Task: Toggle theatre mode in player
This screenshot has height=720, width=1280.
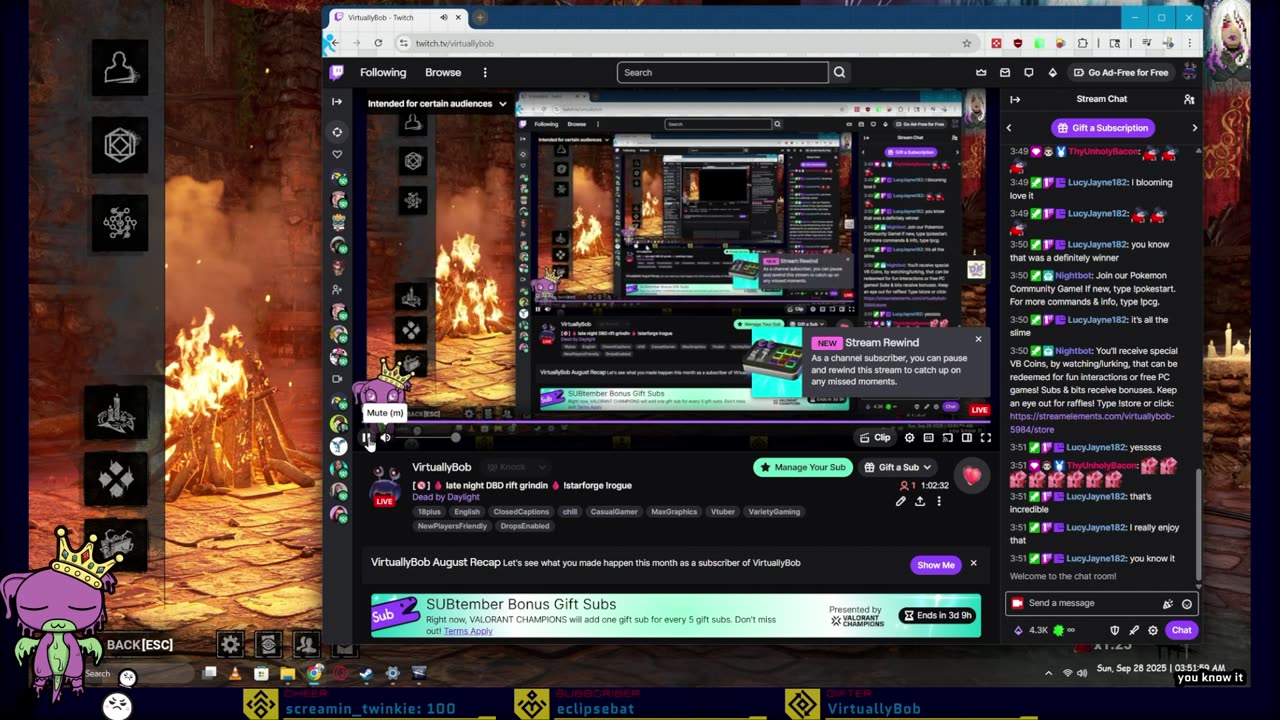Action: [x=966, y=437]
